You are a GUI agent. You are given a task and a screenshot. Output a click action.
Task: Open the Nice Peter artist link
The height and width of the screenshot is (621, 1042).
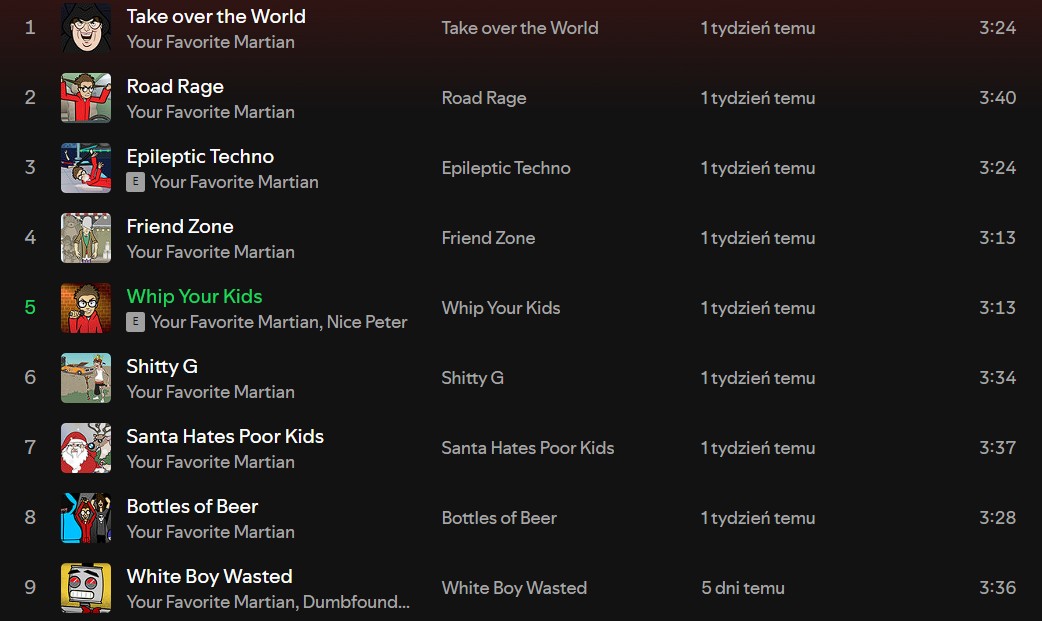pyautogui.click(x=367, y=322)
